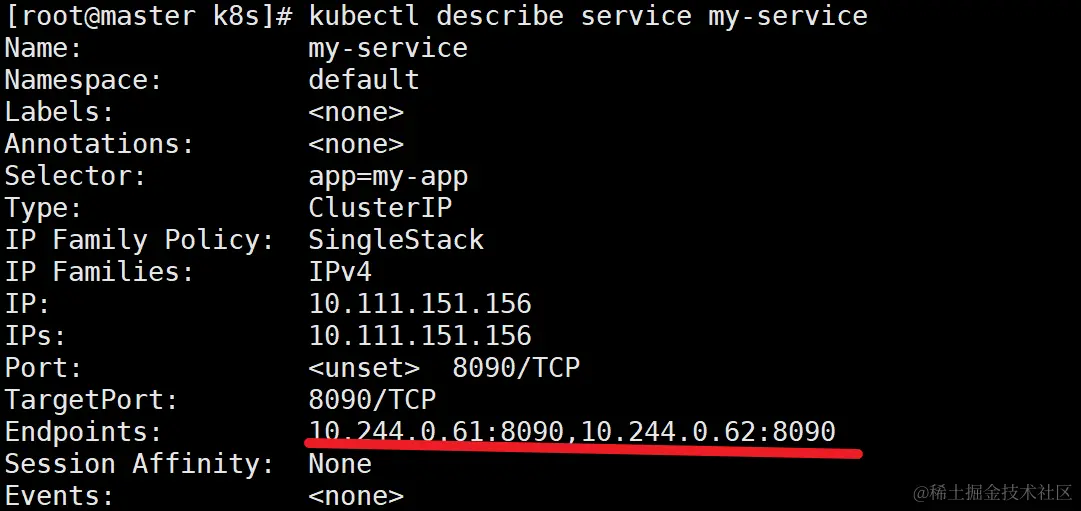Click the Name value my-service

388,48
